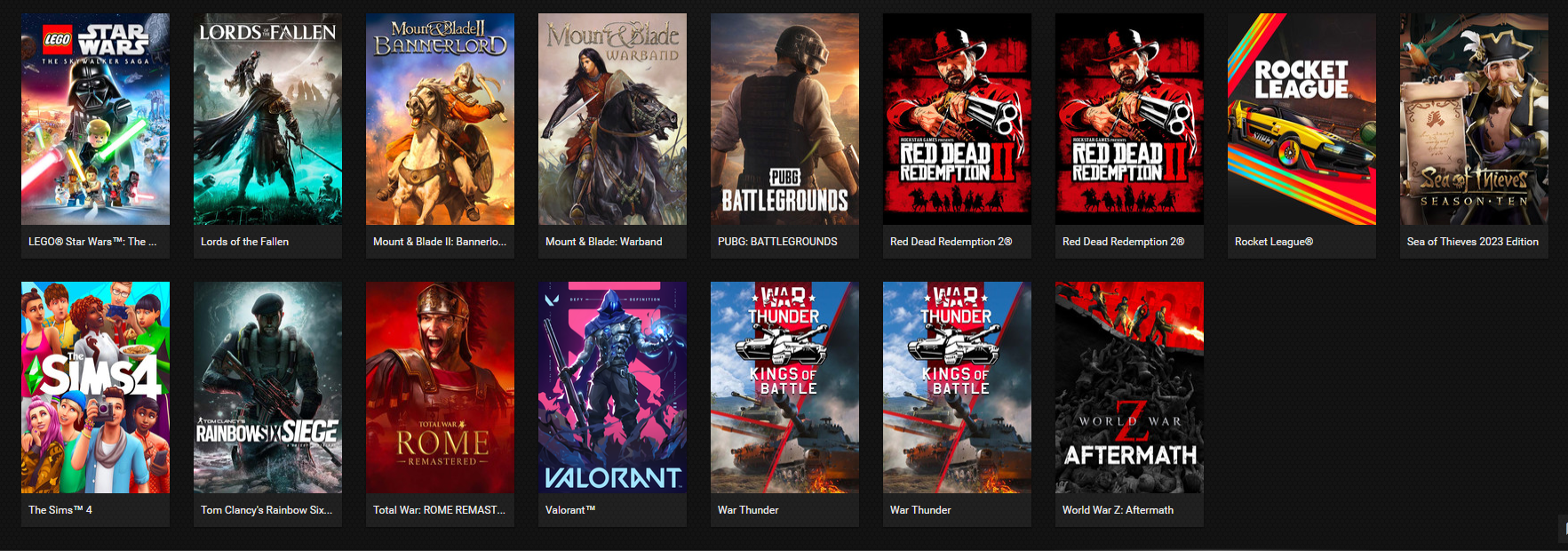Choose the Sea of Thieves Season Ten cover
Viewport: 1568px width, 551px height.
coord(1474,119)
